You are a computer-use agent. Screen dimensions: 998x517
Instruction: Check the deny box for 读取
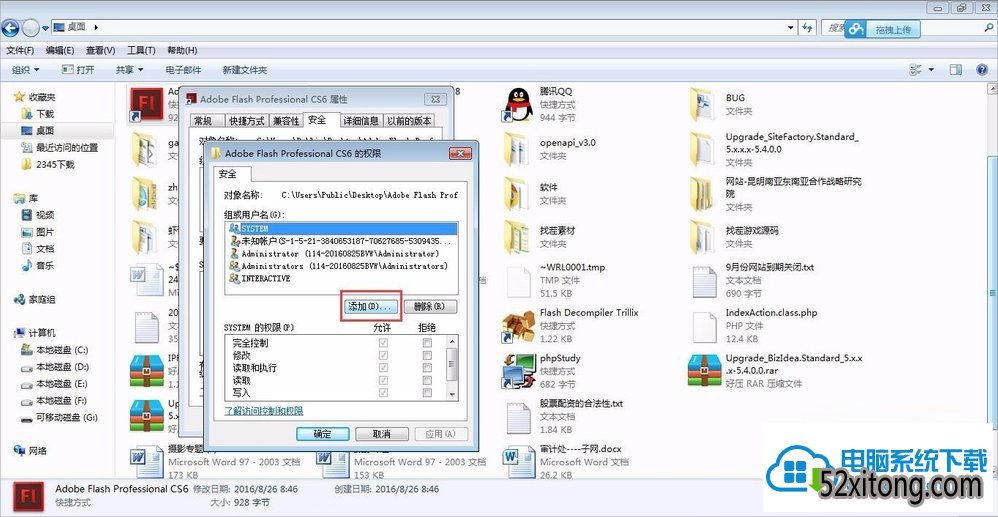(427, 380)
